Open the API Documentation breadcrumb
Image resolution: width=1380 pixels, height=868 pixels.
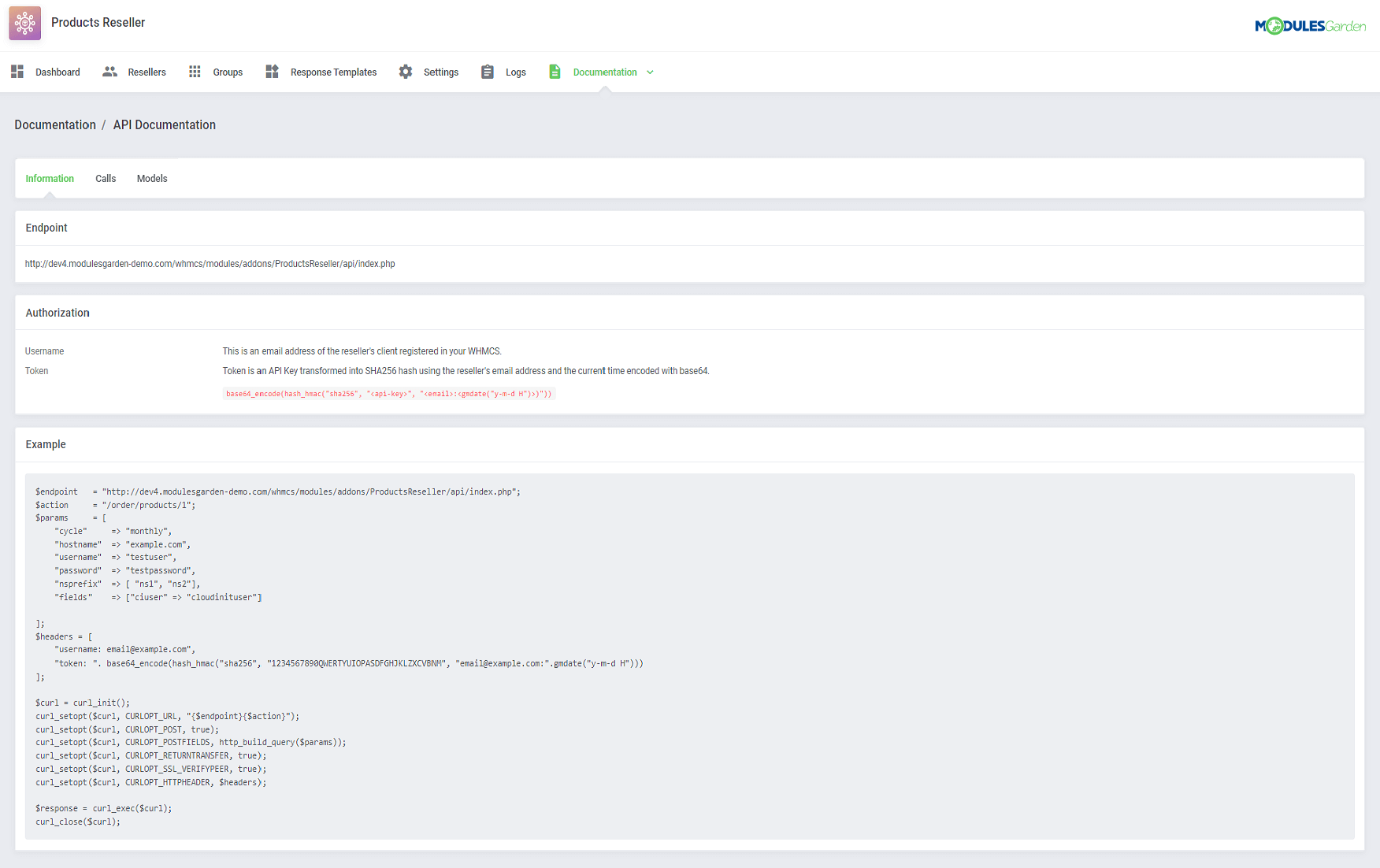point(164,124)
